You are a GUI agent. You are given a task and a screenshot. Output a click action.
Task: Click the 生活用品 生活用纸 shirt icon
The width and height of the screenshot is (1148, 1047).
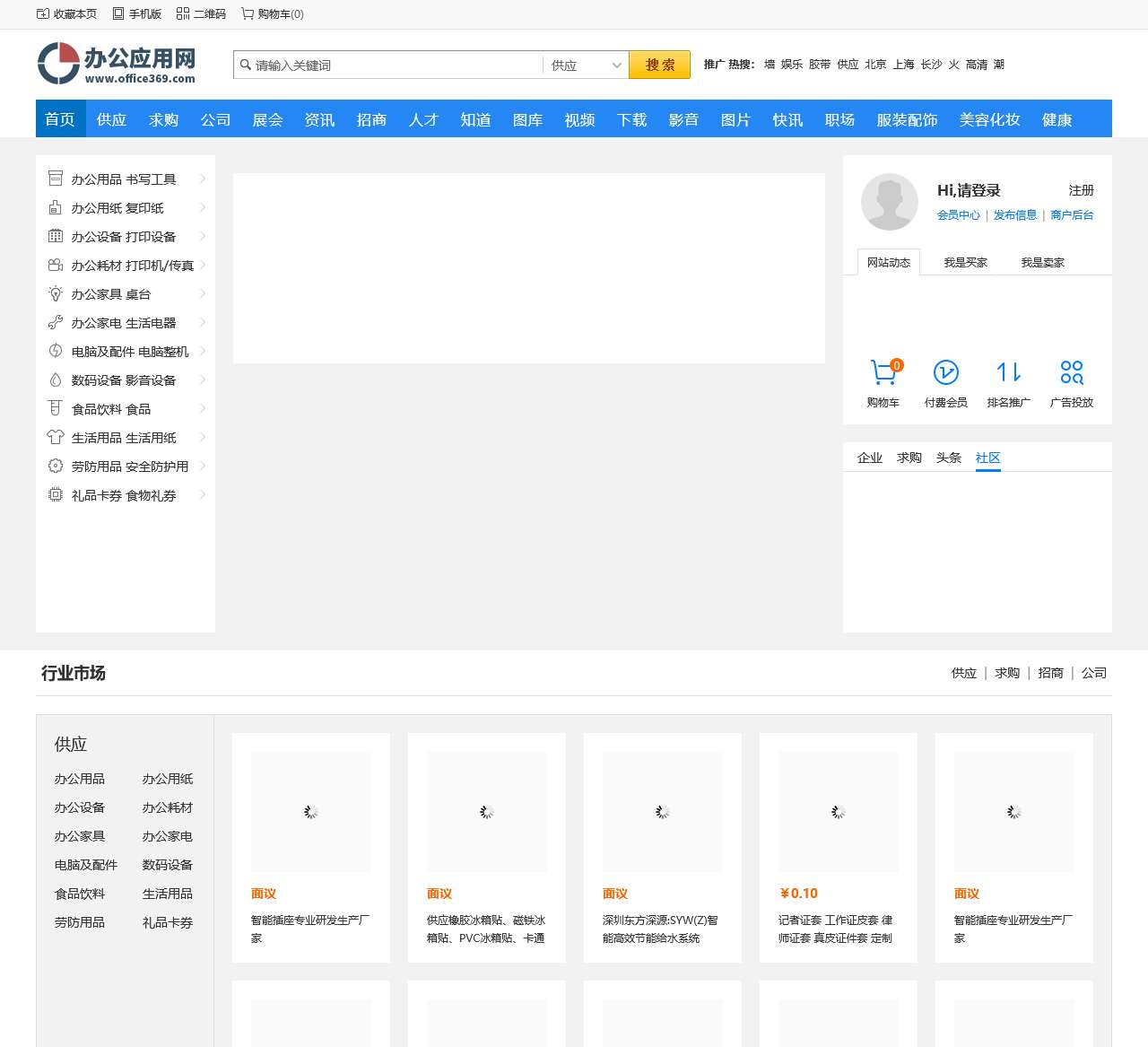[x=56, y=437]
